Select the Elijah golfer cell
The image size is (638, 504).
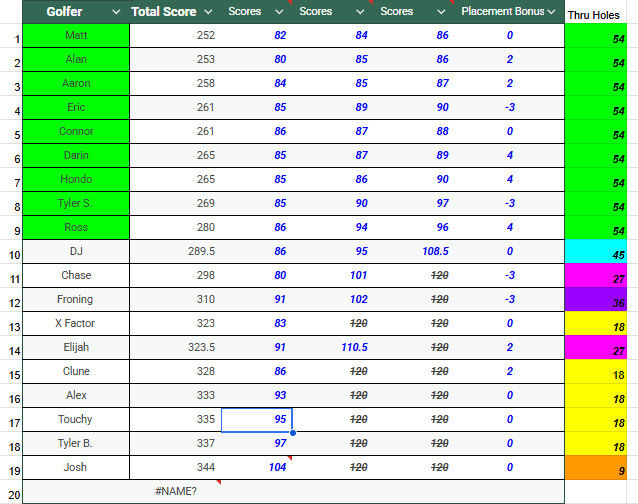pos(76,347)
